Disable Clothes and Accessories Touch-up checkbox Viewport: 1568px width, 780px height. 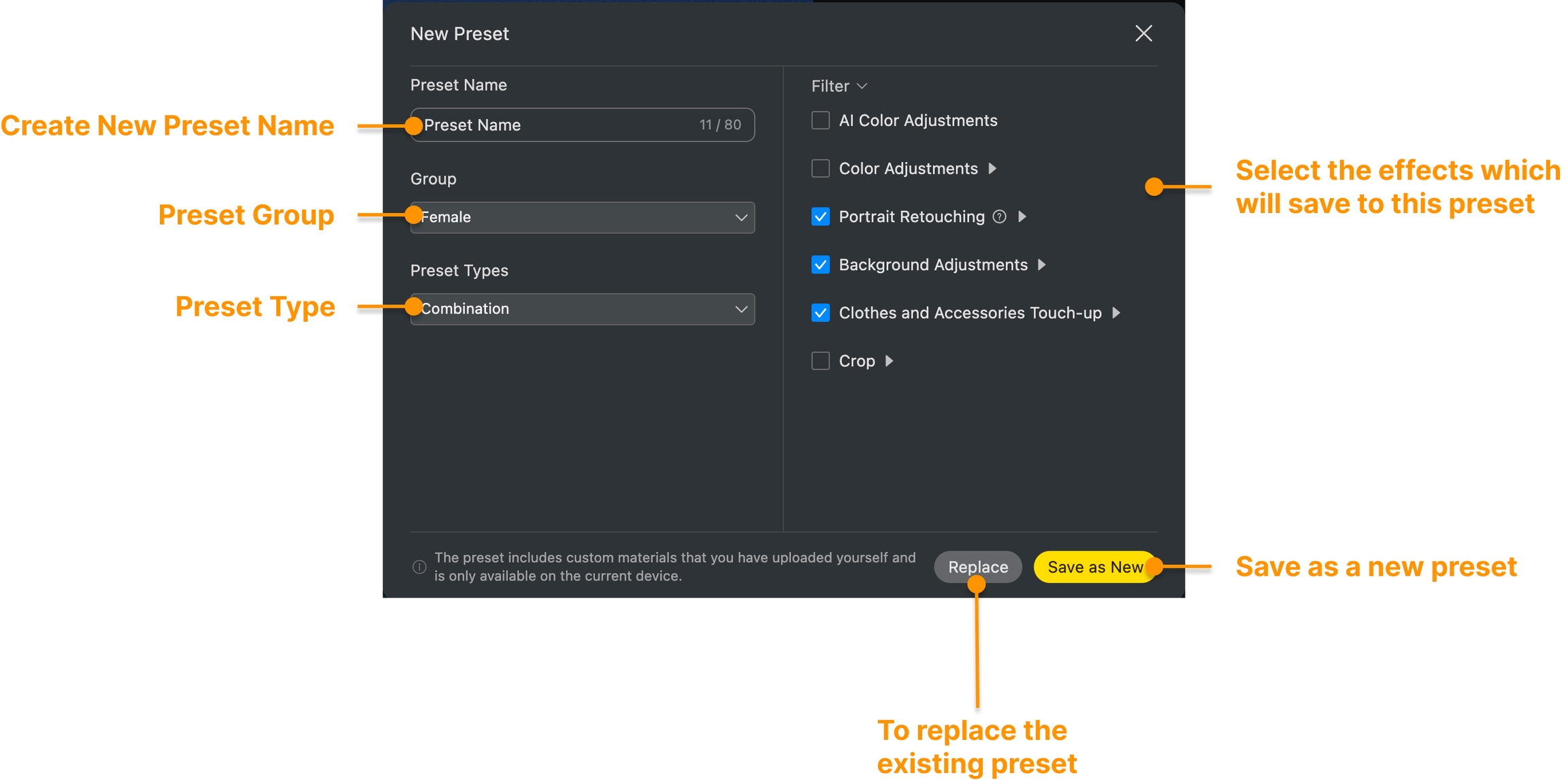click(x=820, y=312)
